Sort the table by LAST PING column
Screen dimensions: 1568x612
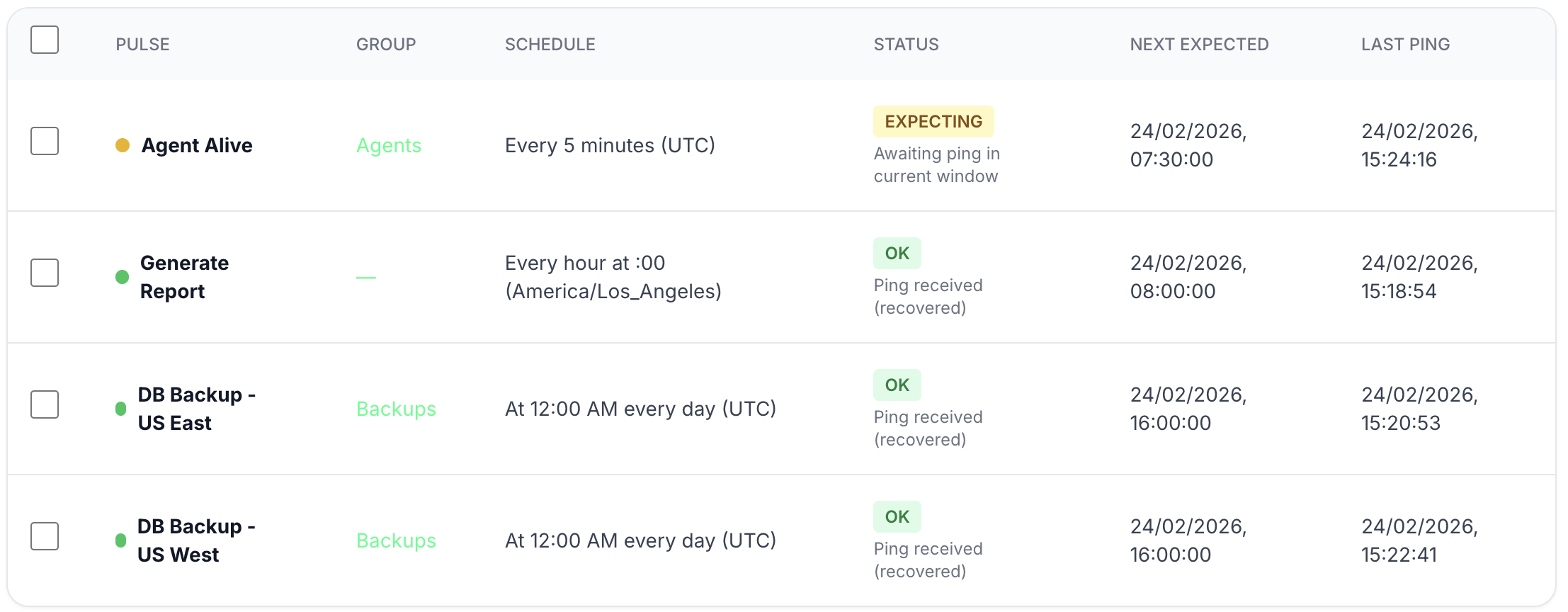(x=1405, y=44)
